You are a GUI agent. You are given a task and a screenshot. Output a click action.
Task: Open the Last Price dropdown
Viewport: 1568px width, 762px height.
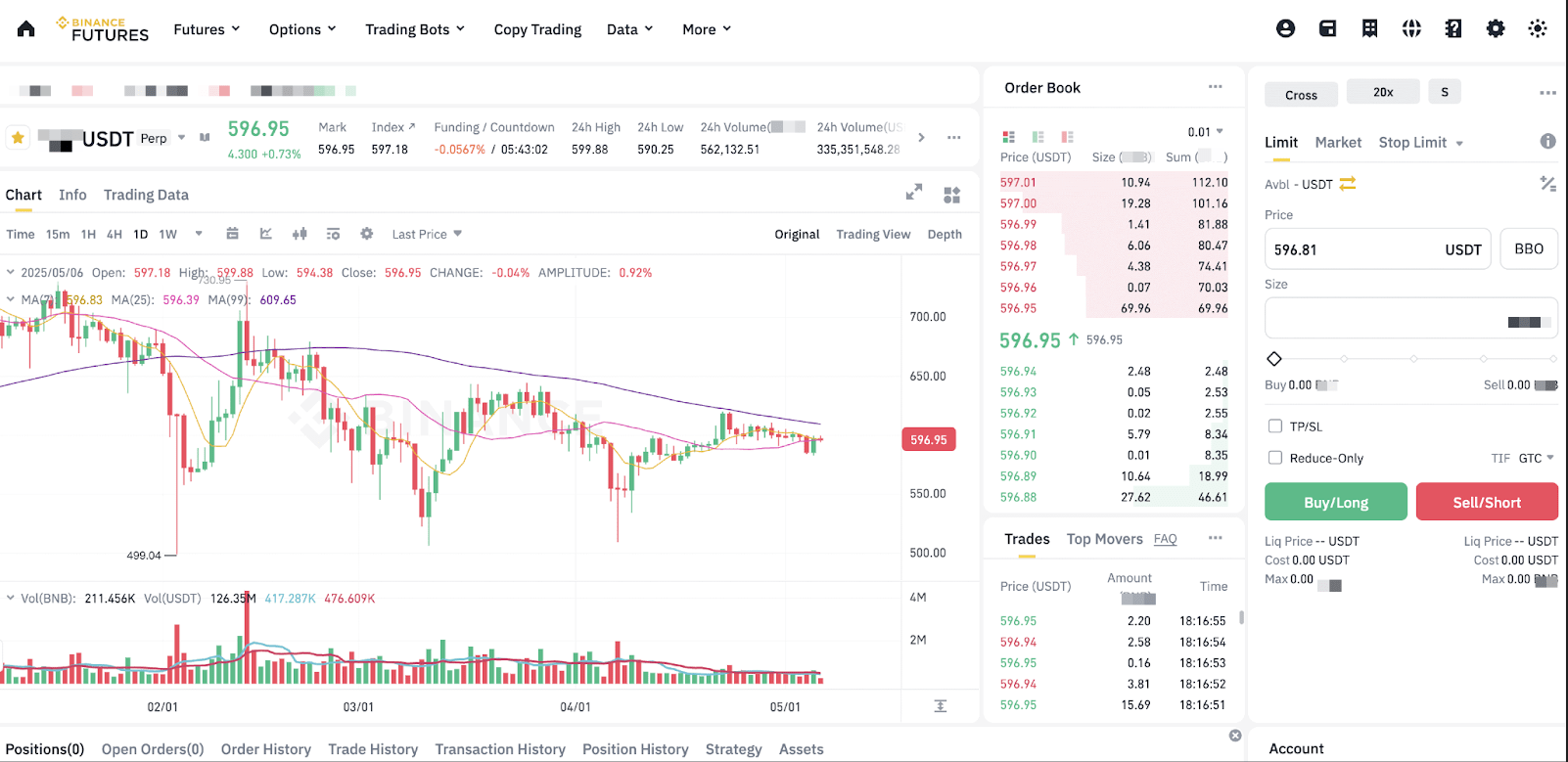tap(427, 234)
